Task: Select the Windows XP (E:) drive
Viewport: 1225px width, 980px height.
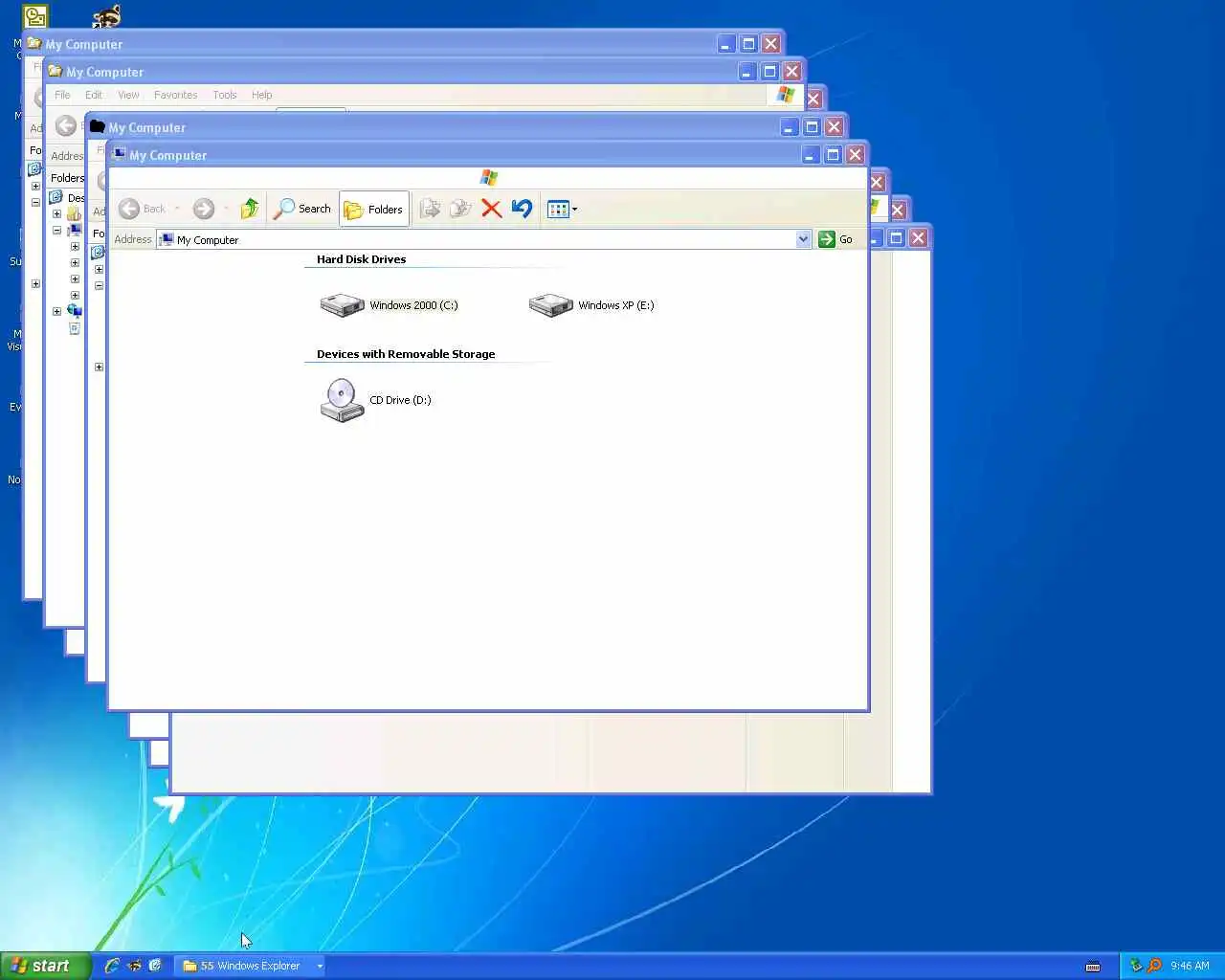Action: (591, 305)
